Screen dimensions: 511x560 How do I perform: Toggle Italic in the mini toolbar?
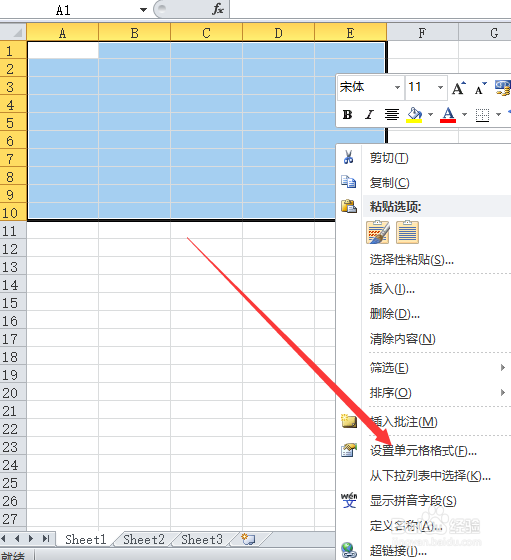click(369, 115)
